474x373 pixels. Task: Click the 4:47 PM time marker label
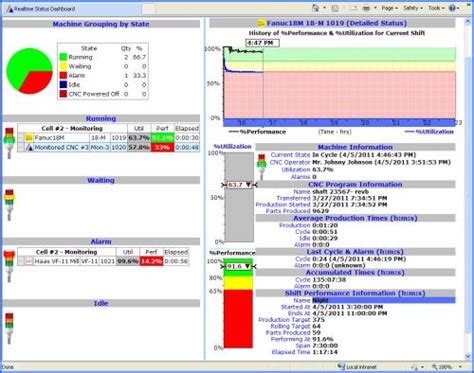(262, 43)
